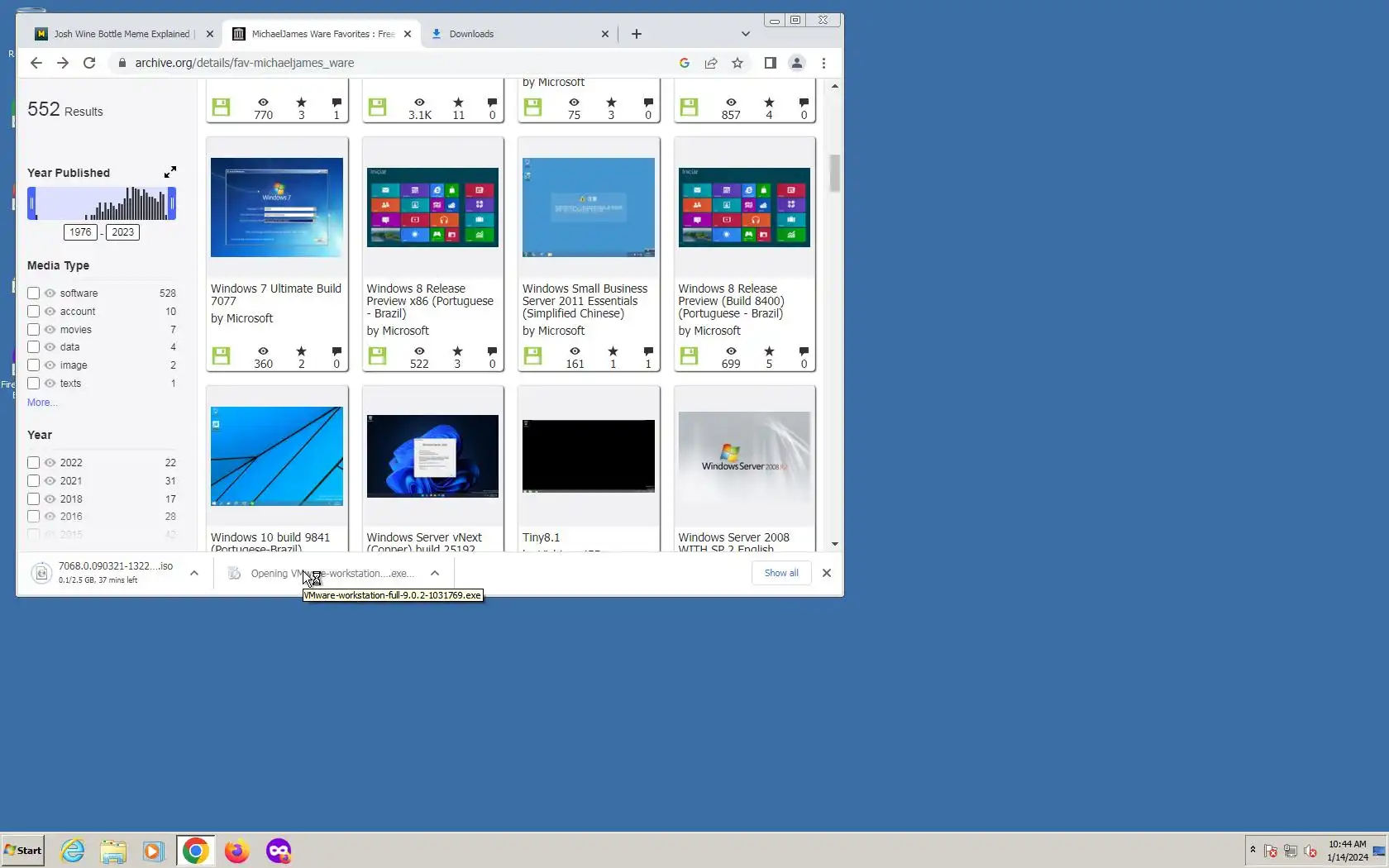The image size is (1389, 868).
Task: Close the downloads shelf
Action: (826, 573)
